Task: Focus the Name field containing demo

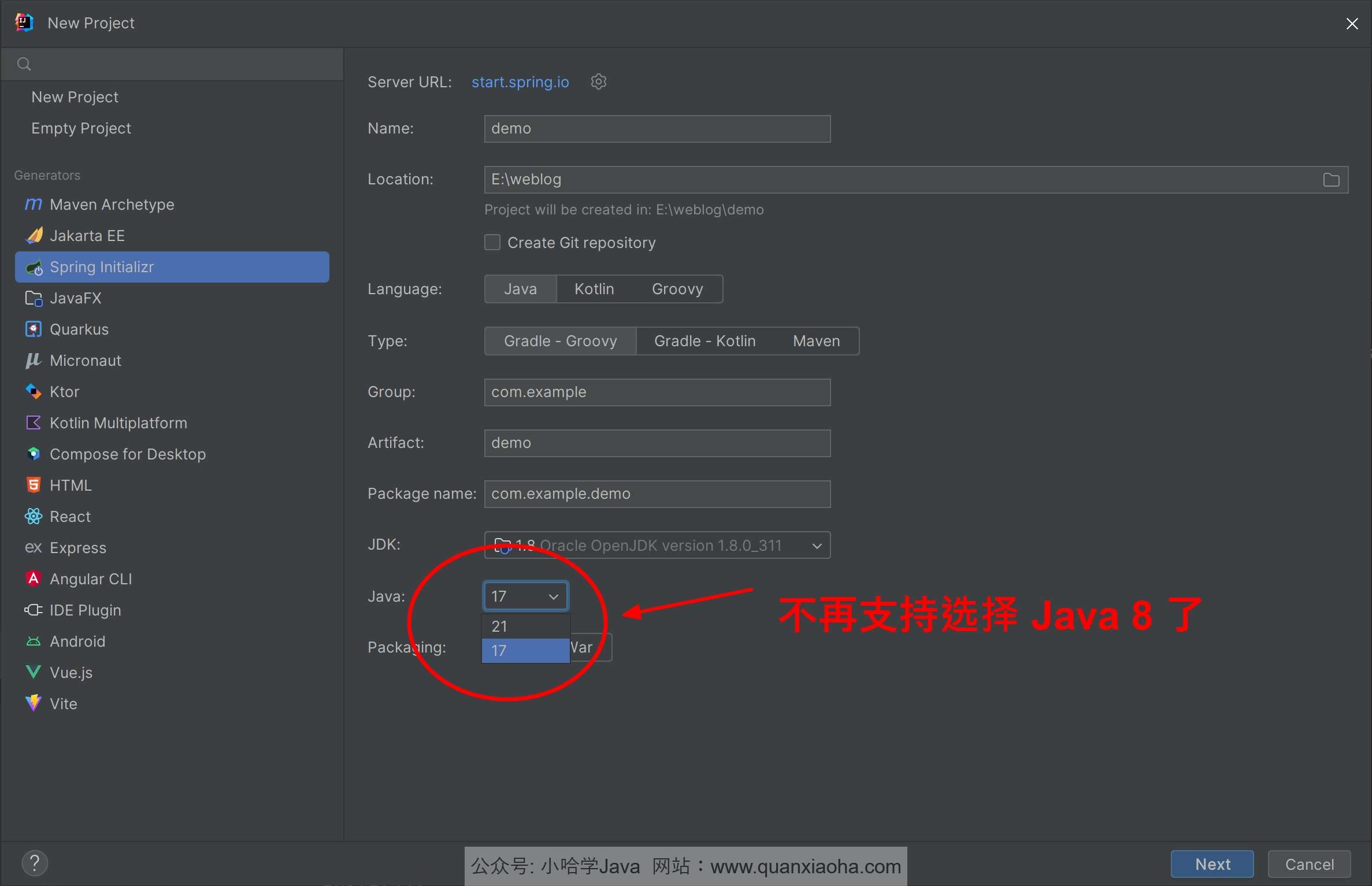Action: point(657,128)
